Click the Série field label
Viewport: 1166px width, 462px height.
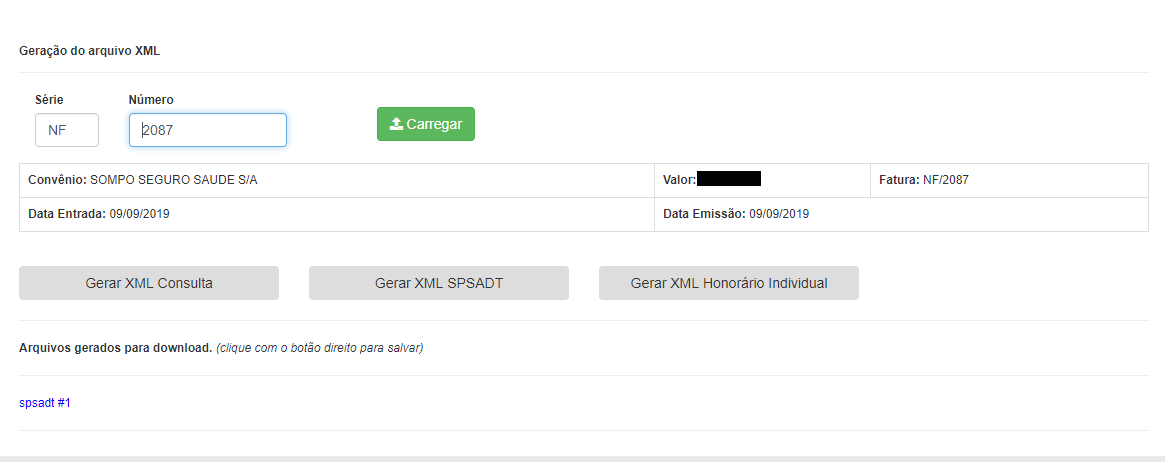(49, 99)
